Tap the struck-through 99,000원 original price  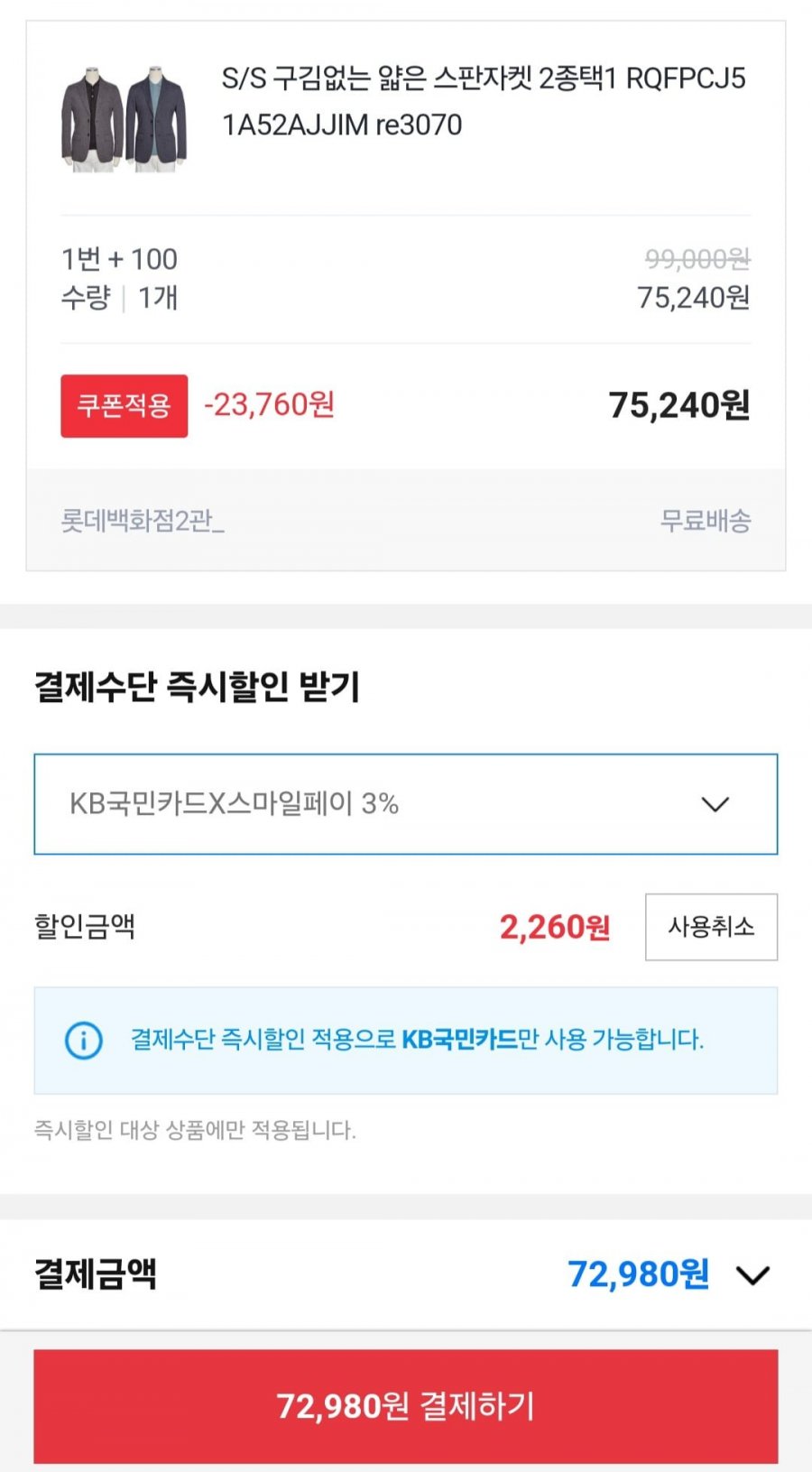tap(697, 259)
